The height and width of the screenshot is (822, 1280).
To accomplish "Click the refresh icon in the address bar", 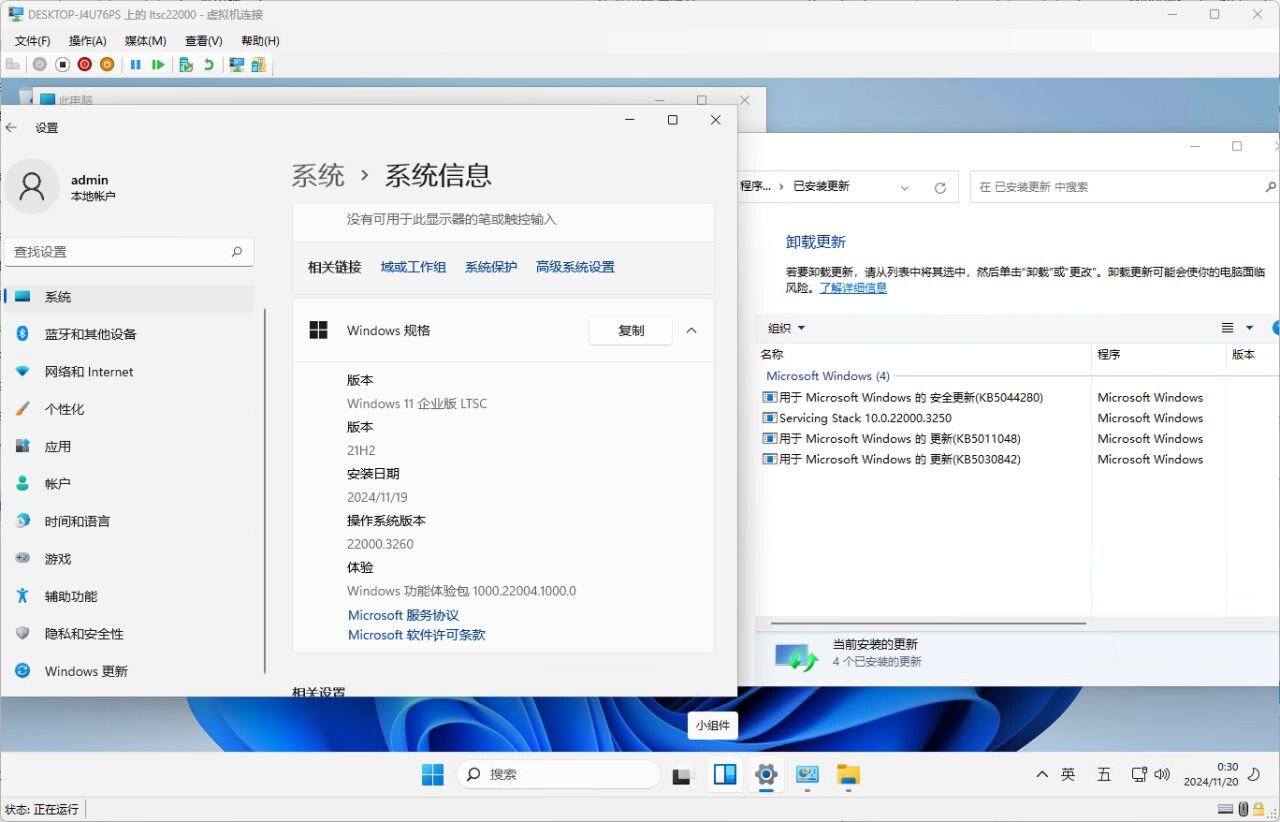I will tap(940, 187).
